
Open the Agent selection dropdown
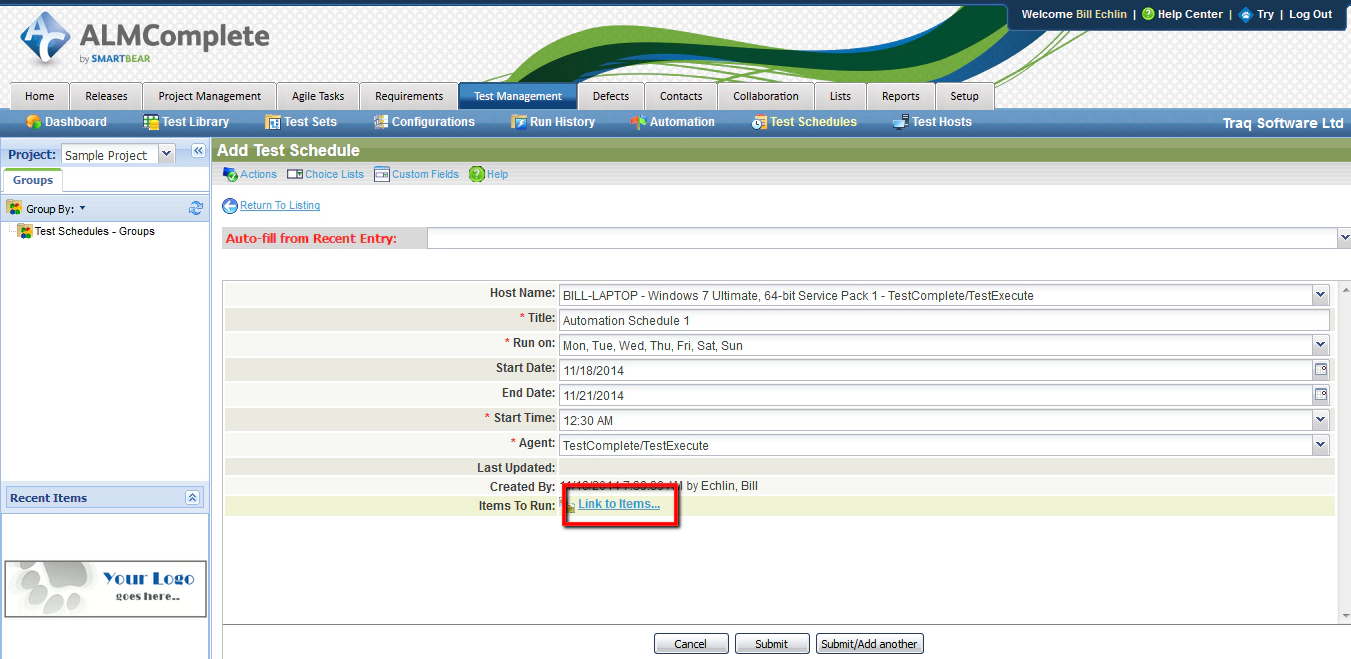click(x=1321, y=444)
